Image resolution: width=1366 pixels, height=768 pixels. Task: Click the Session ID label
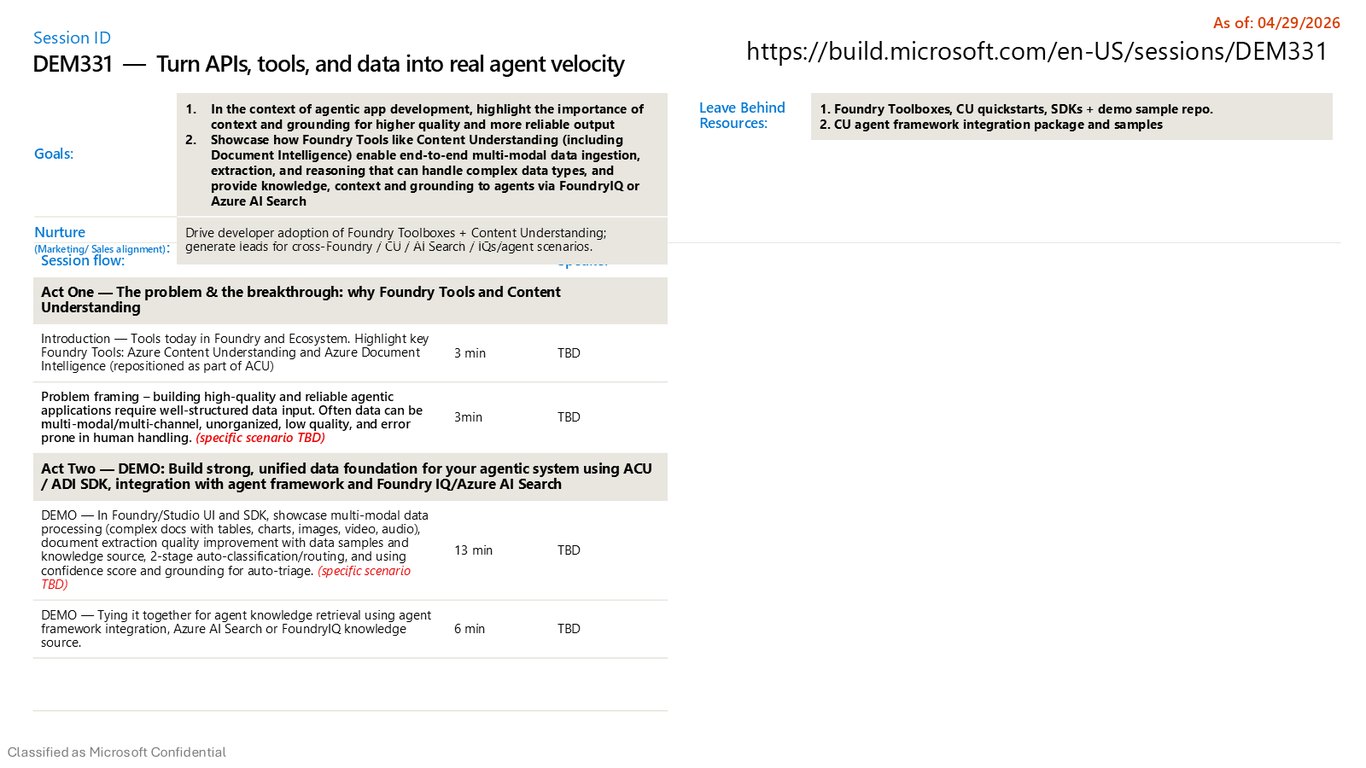tap(72, 38)
